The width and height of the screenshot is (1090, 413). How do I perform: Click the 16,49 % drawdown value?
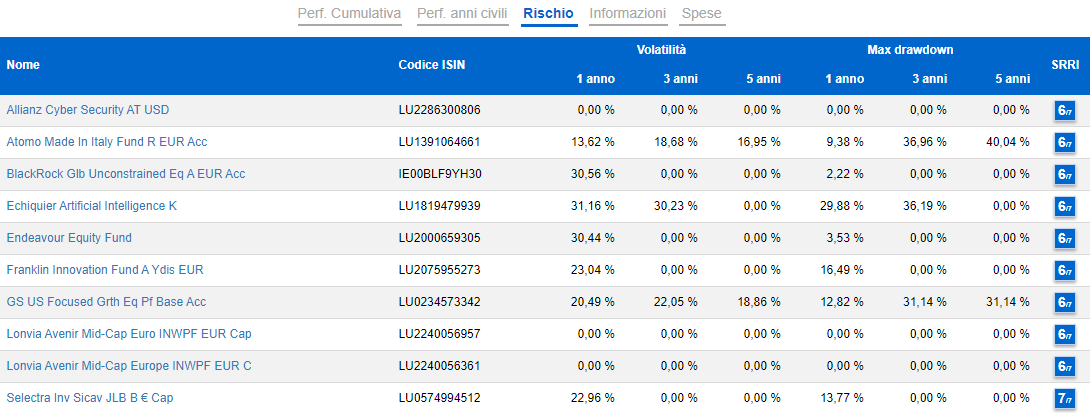pos(841,270)
